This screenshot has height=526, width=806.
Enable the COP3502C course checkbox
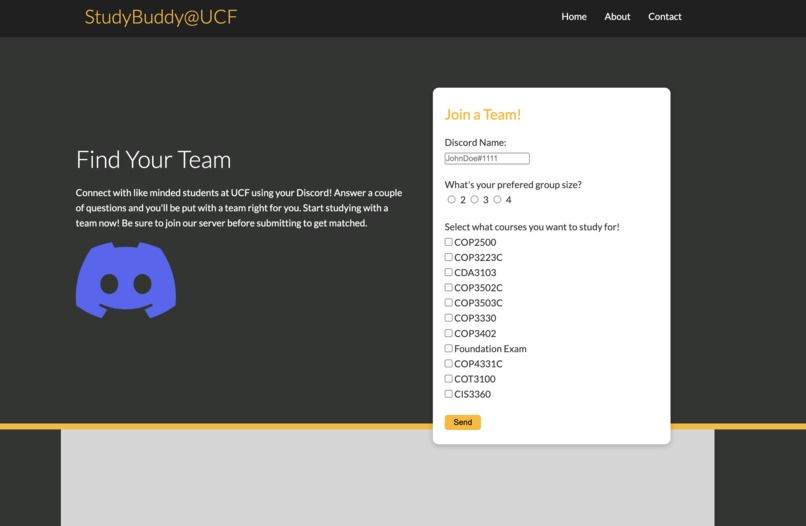pyautogui.click(x=448, y=287)
